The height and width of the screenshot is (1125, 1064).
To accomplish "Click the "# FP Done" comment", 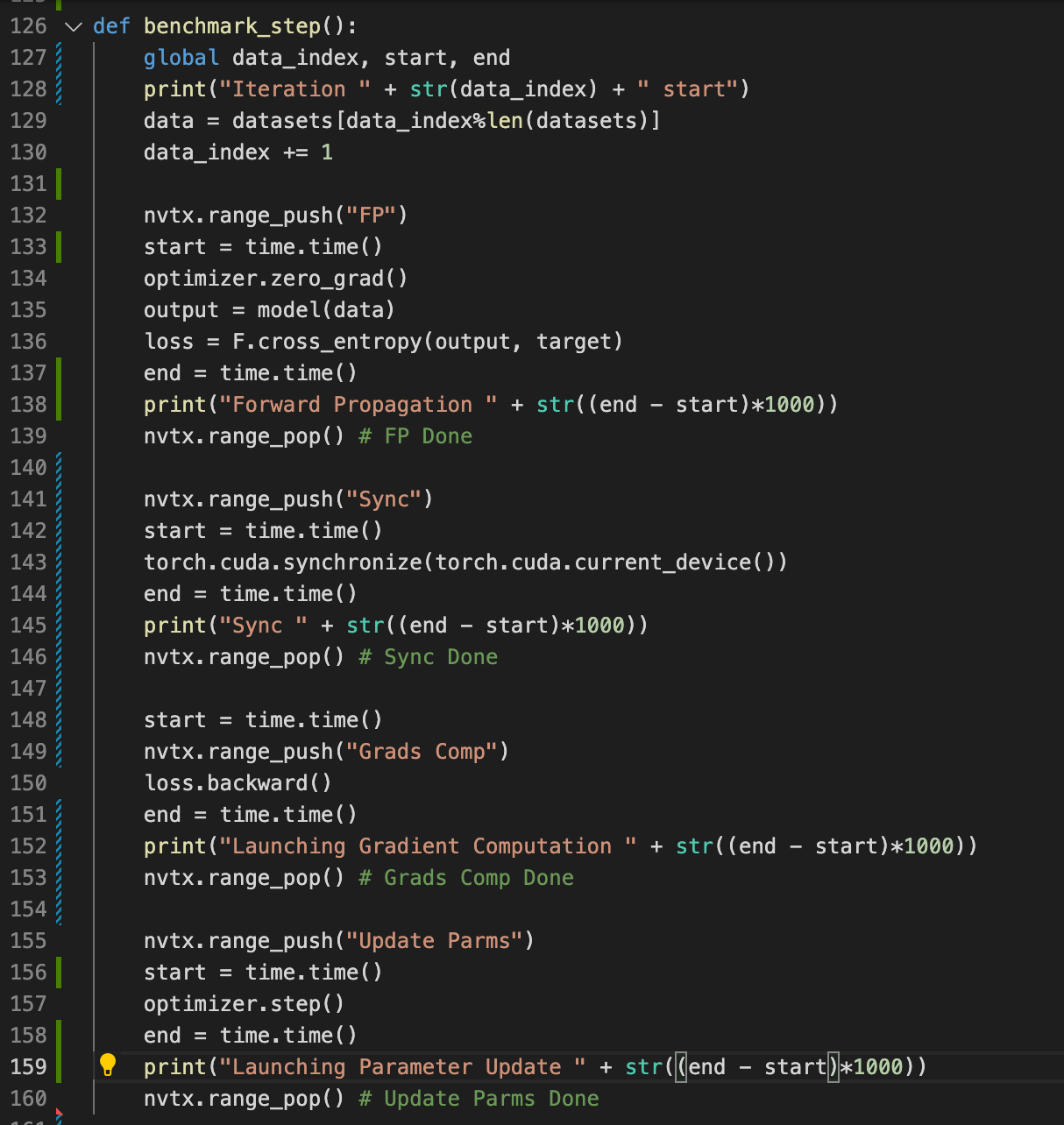I will pos(415,436).
